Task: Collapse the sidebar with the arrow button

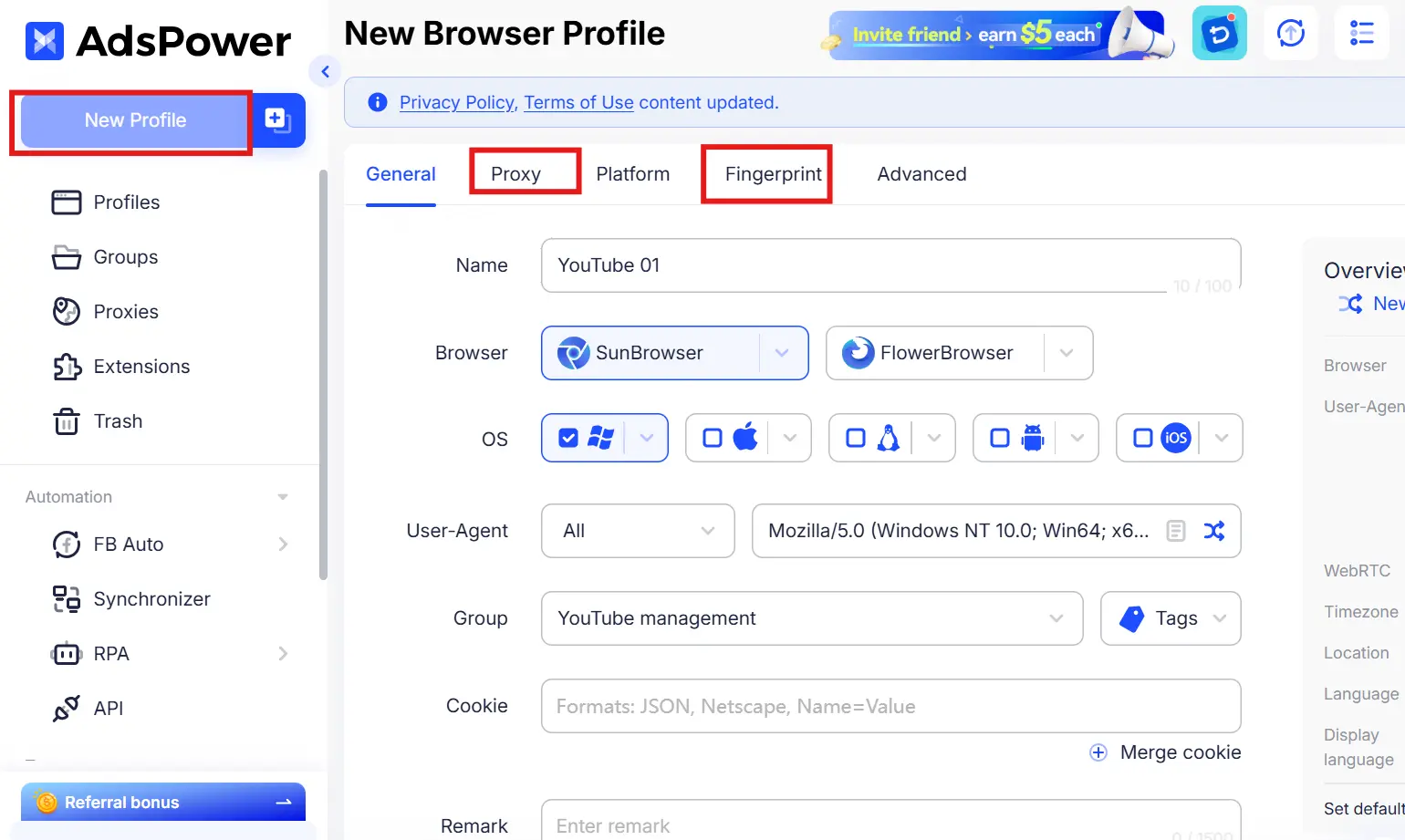Action: point(325,71)
